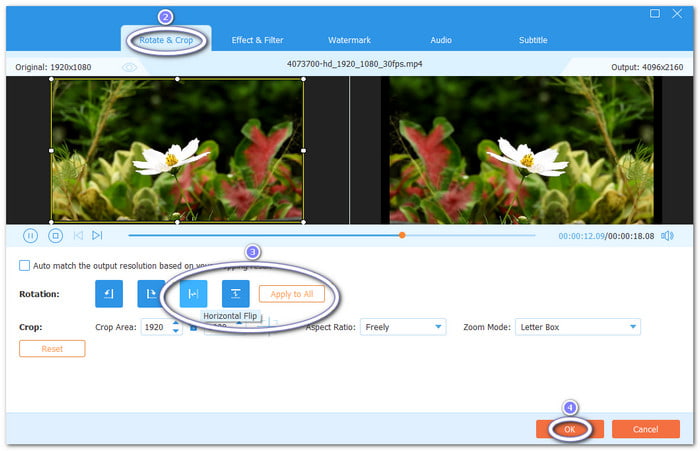Go to previous frame
This screenshot has width=700, height=451.
tap(78, 235)
